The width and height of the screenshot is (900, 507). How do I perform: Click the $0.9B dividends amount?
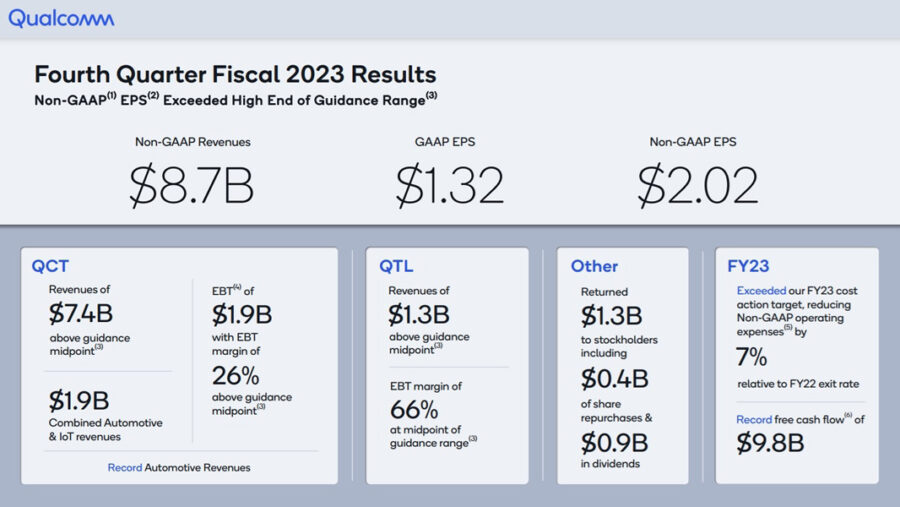(614, 441)
